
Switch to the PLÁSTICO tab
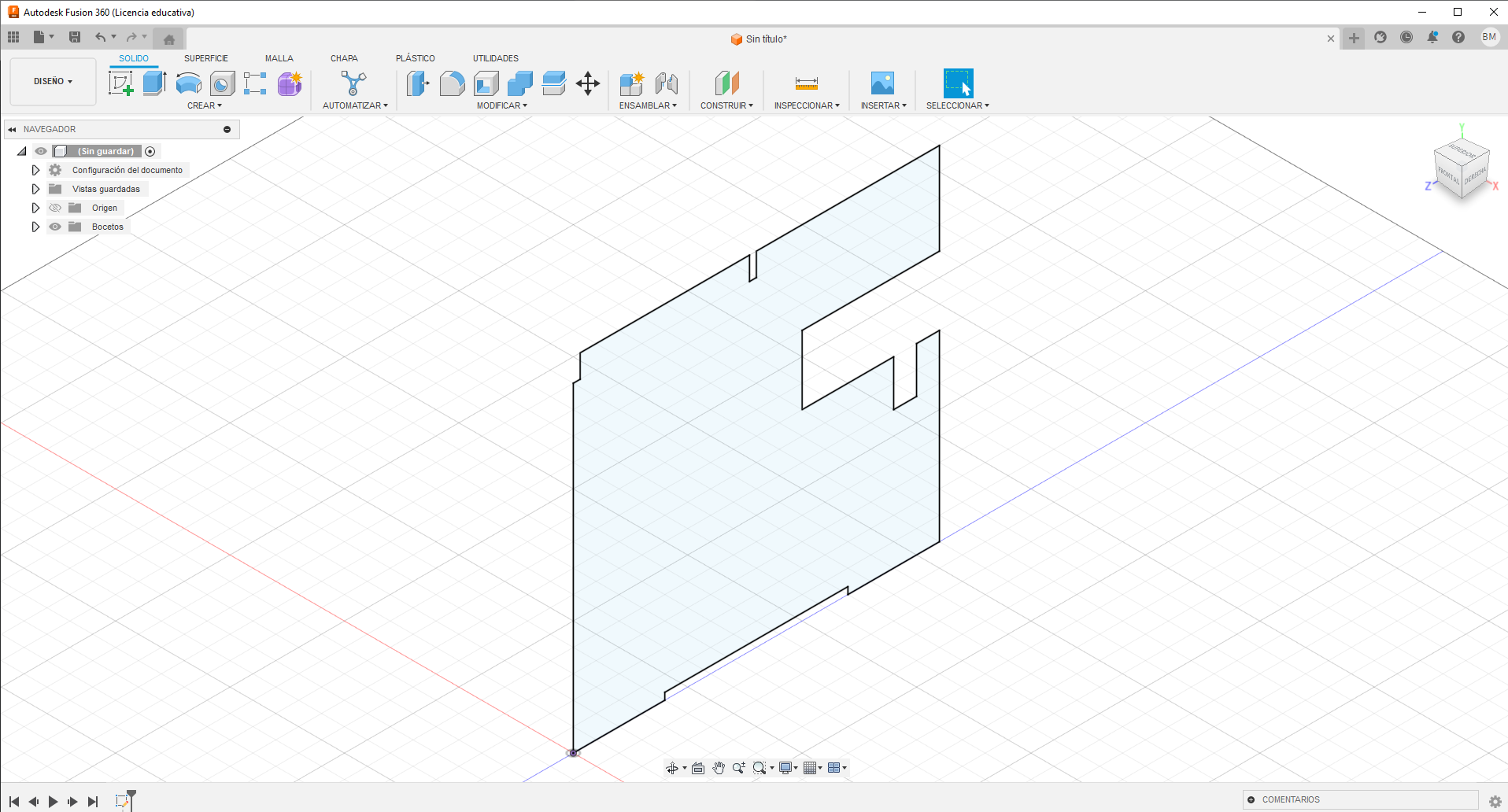coord(416,58)
